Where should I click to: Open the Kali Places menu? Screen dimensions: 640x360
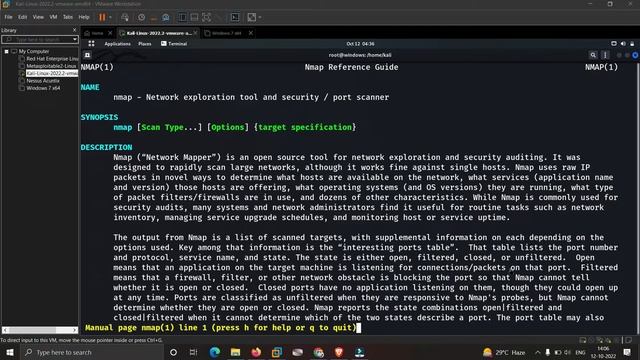tap(144, 44)
